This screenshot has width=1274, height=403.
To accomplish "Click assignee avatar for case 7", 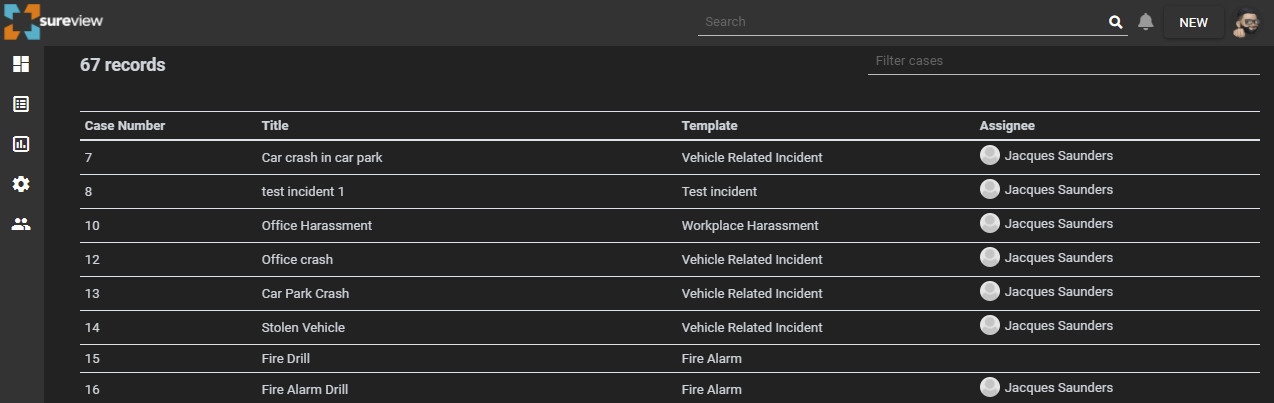I will pyautogui.click(x=990, y=155).
